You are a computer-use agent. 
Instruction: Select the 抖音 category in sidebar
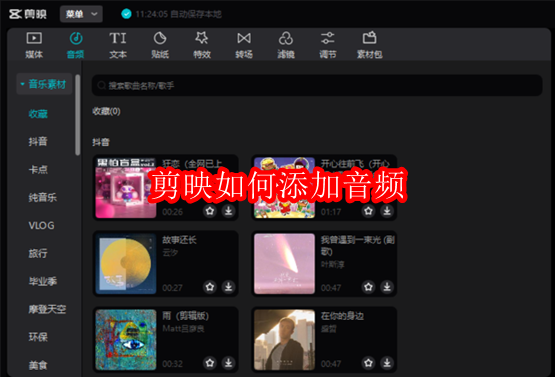pos(38,142)
